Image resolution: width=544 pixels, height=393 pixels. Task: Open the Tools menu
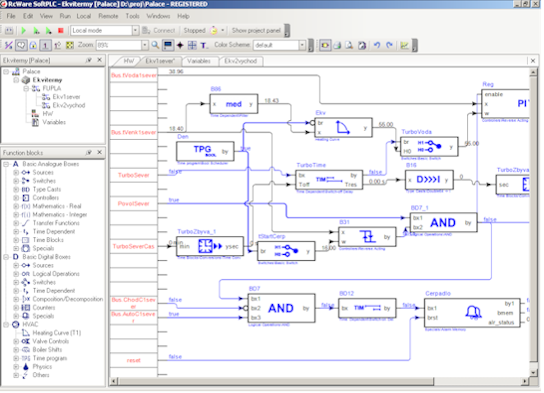click(x=132, y=16)
